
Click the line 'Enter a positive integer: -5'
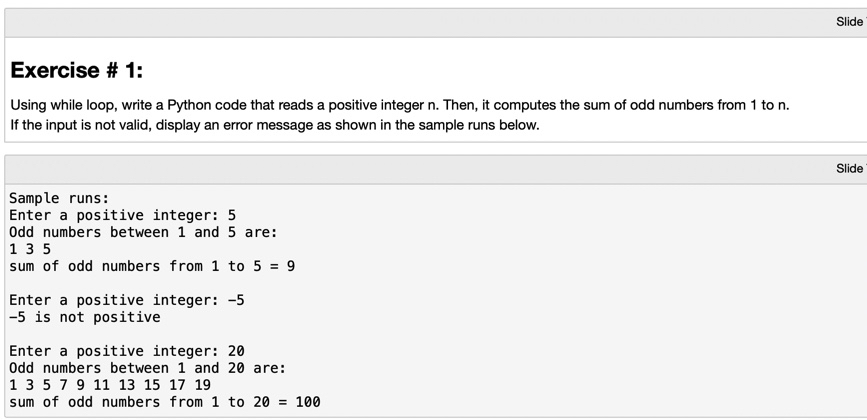(127, 300)
